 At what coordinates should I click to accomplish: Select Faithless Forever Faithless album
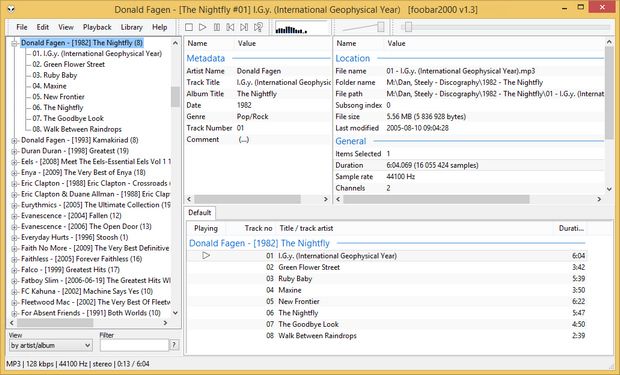tap(81, 259)
